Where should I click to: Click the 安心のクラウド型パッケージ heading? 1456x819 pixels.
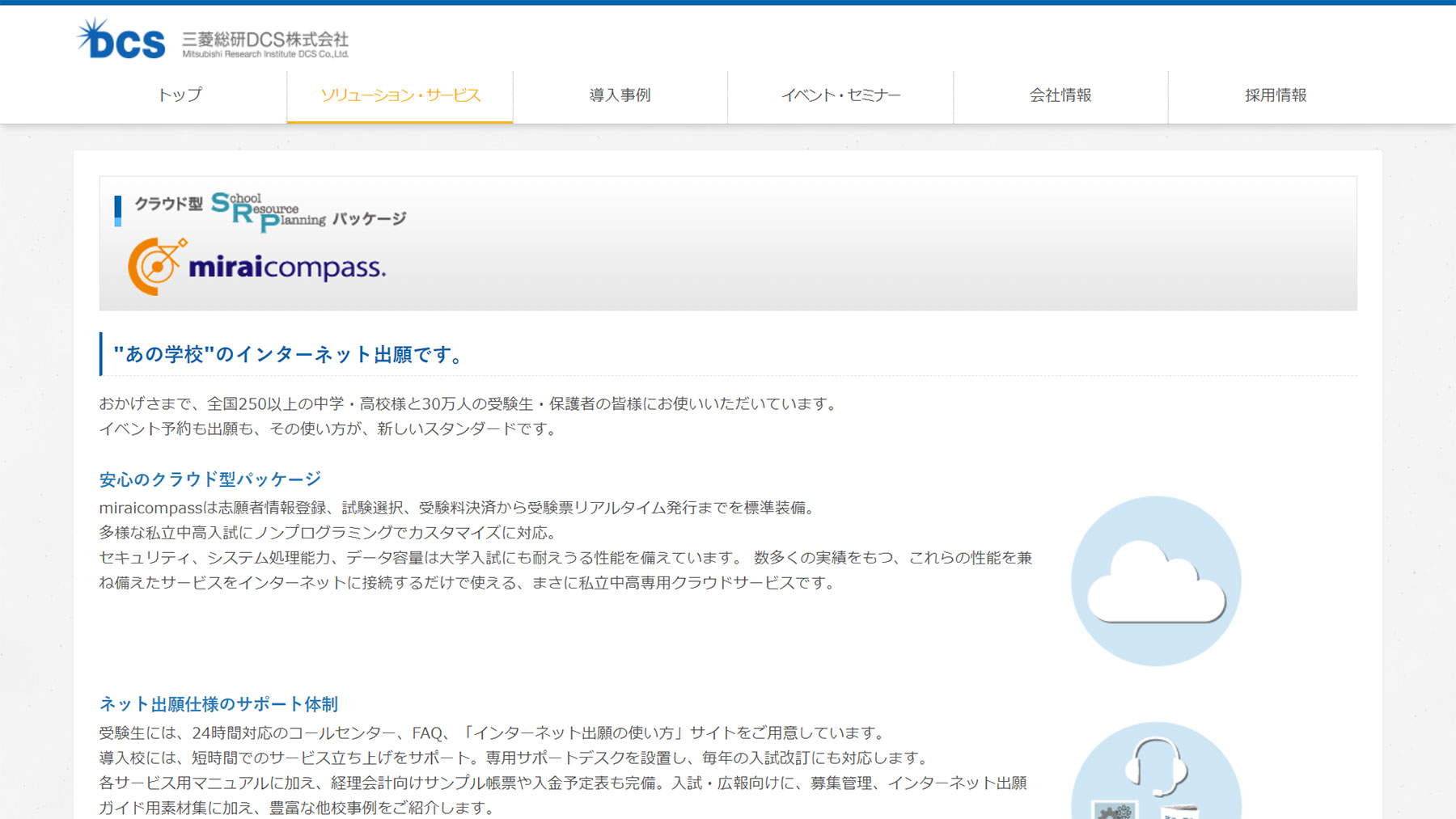pyautogui.click(x=210, y=479)
